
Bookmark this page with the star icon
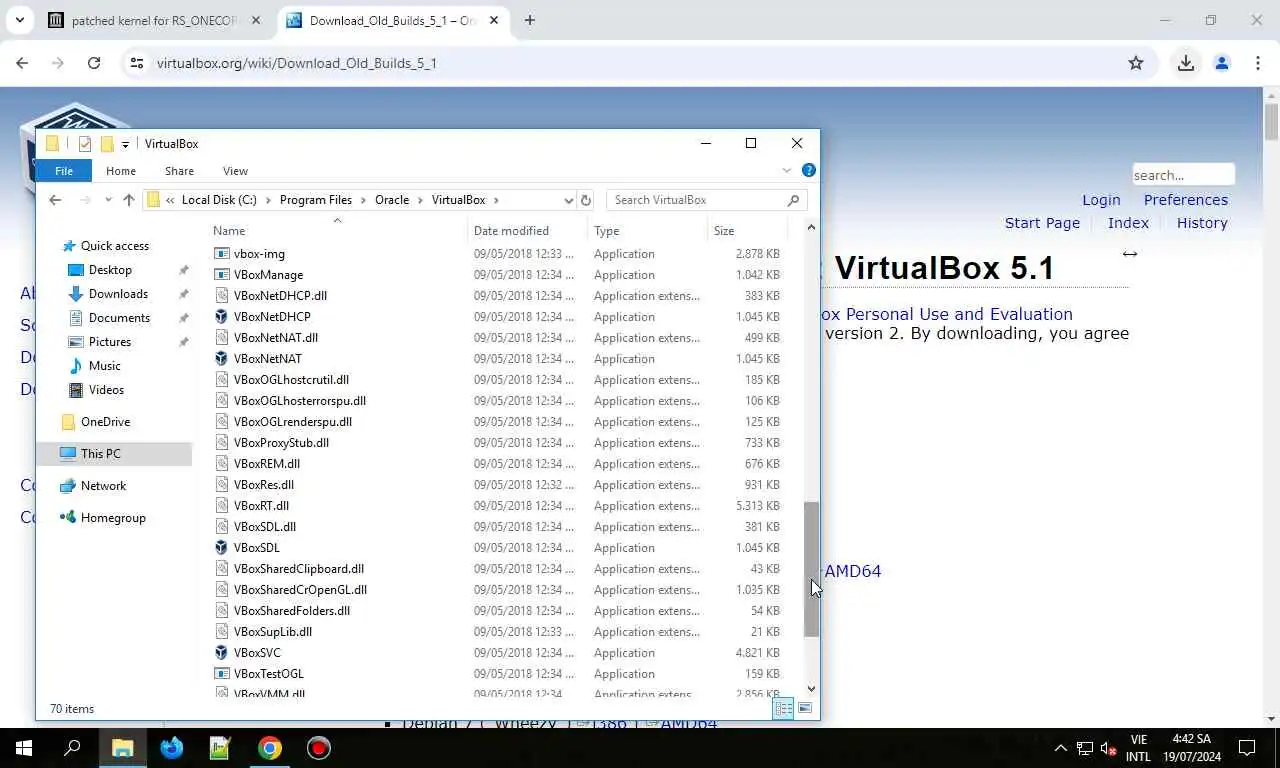[x=1136, y=63]
